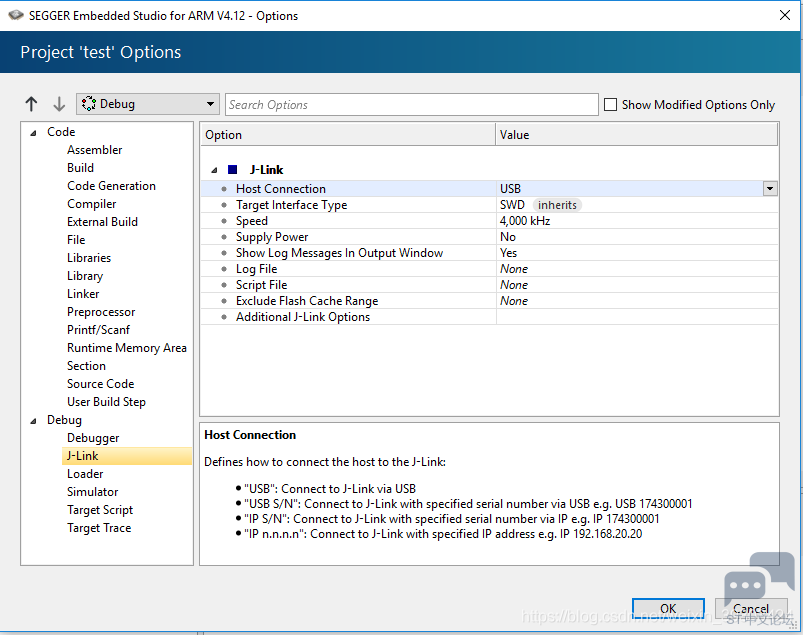Screen dimensions: 803x635
Task: Select Preprocessor tree item
Action: coord(101,312)
